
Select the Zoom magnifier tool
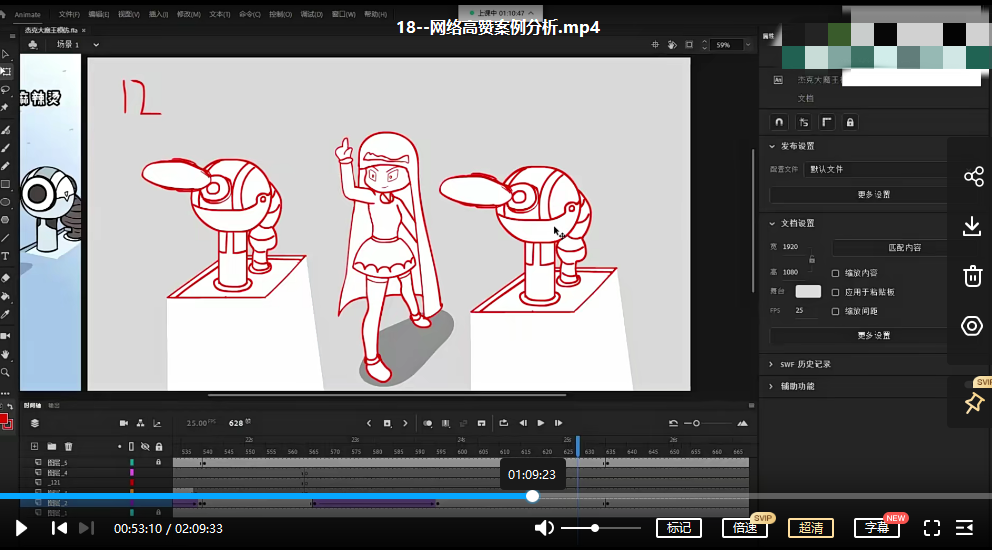[x=6, y=373]
